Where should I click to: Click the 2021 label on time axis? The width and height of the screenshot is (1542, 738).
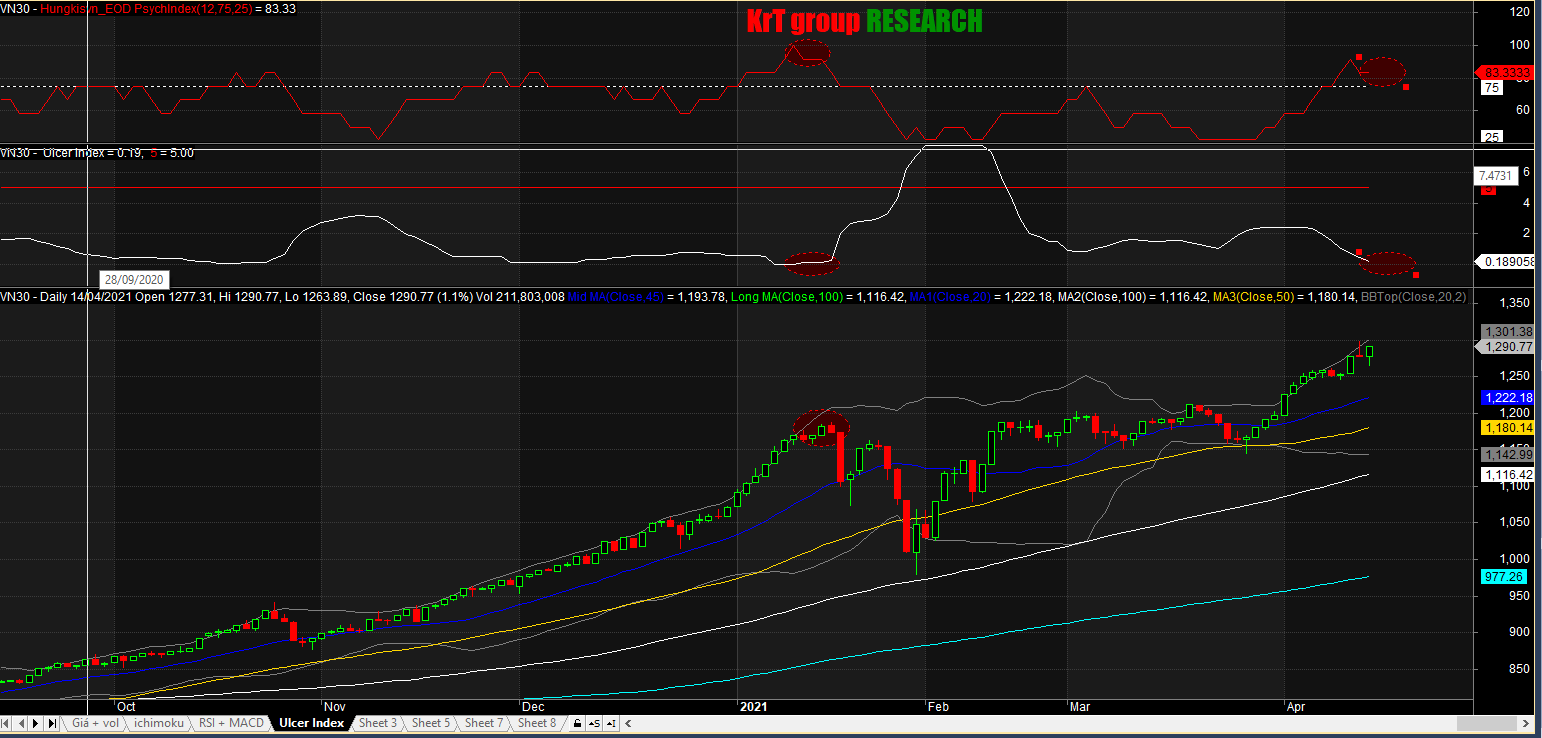752,706
